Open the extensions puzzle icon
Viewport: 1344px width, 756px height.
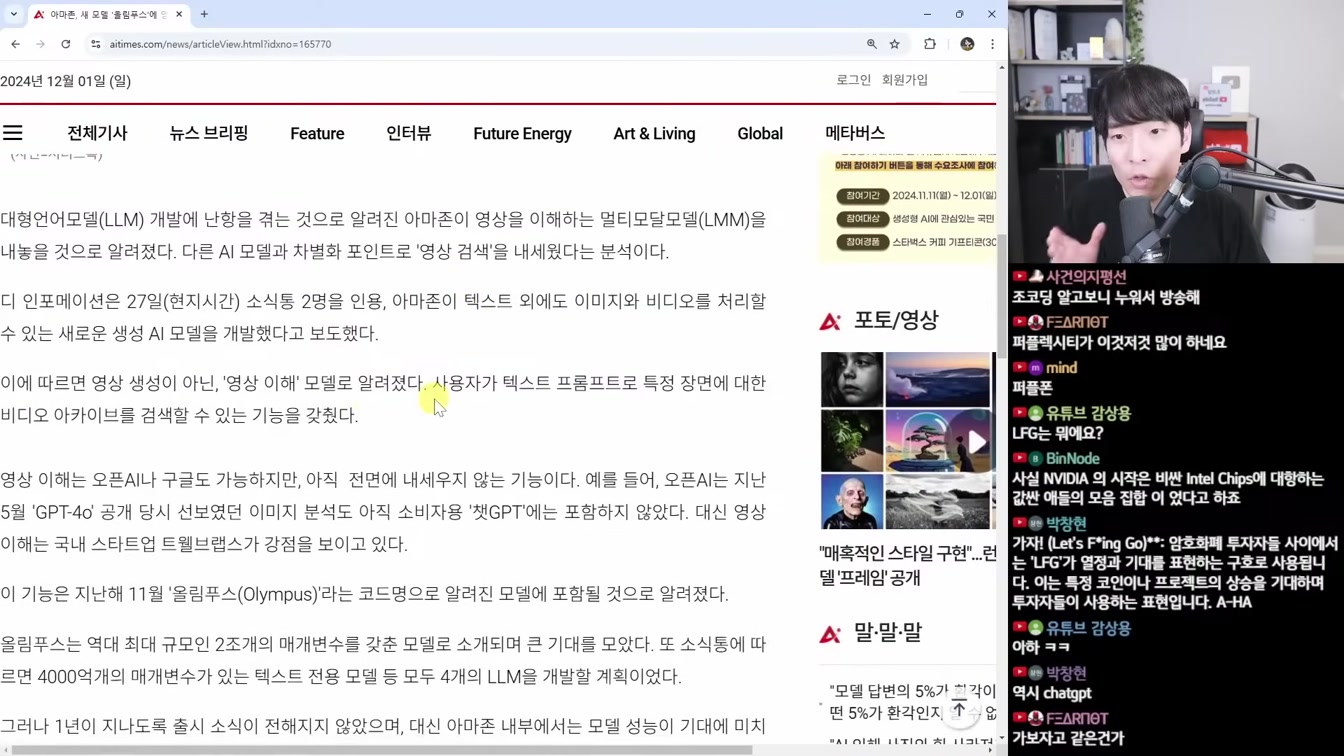point(930,44)
